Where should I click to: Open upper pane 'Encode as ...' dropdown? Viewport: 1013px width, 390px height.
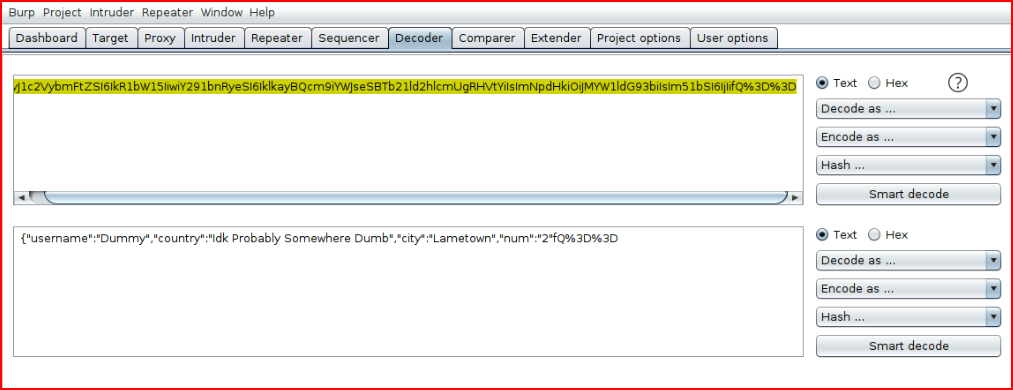(x=908, y=137)
